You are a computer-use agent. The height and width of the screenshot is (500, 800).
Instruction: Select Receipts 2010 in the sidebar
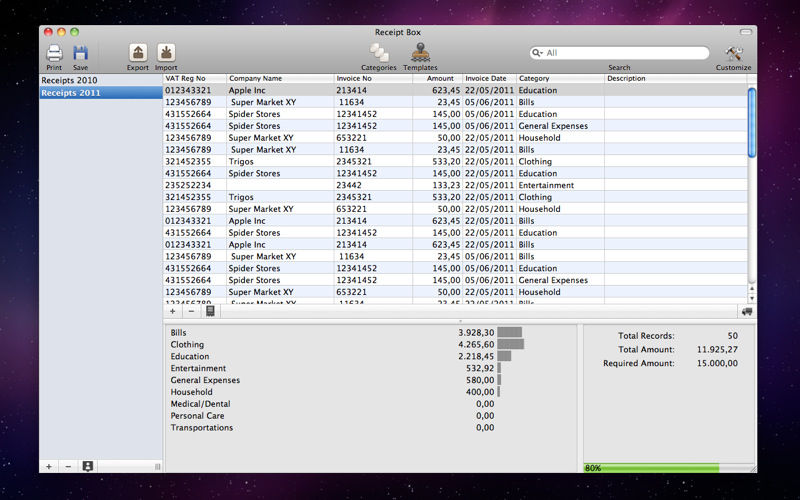coord(101,80)
